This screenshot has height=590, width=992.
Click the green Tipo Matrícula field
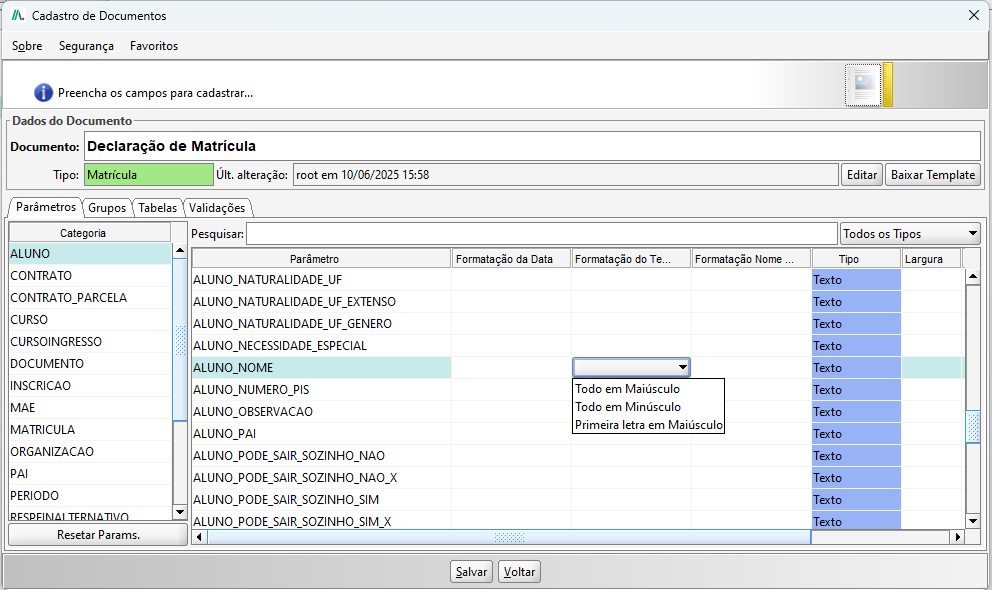tap(149, 175)
